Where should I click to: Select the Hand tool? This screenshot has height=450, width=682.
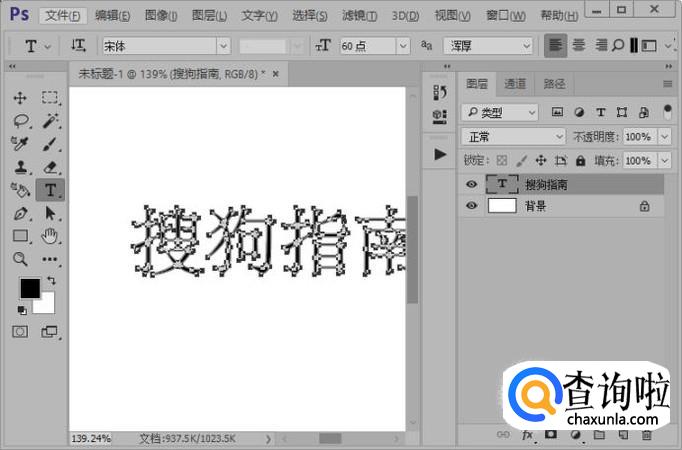[x=50, y=236]
